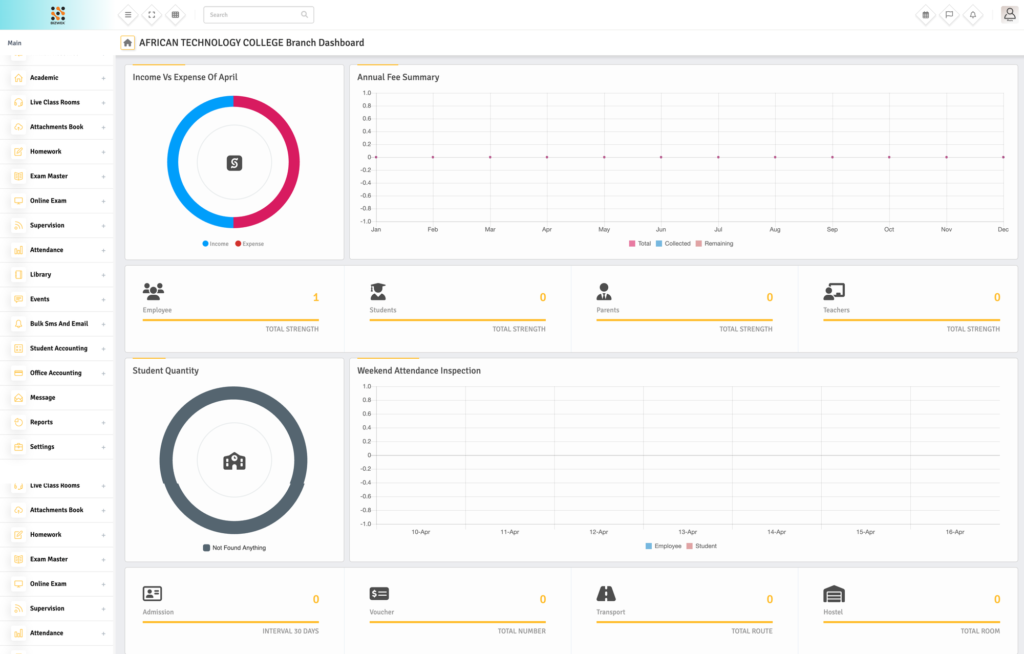1024x654 pixels.
Task: Expand the Academic menu plus sign
Action: pos(103,78)
